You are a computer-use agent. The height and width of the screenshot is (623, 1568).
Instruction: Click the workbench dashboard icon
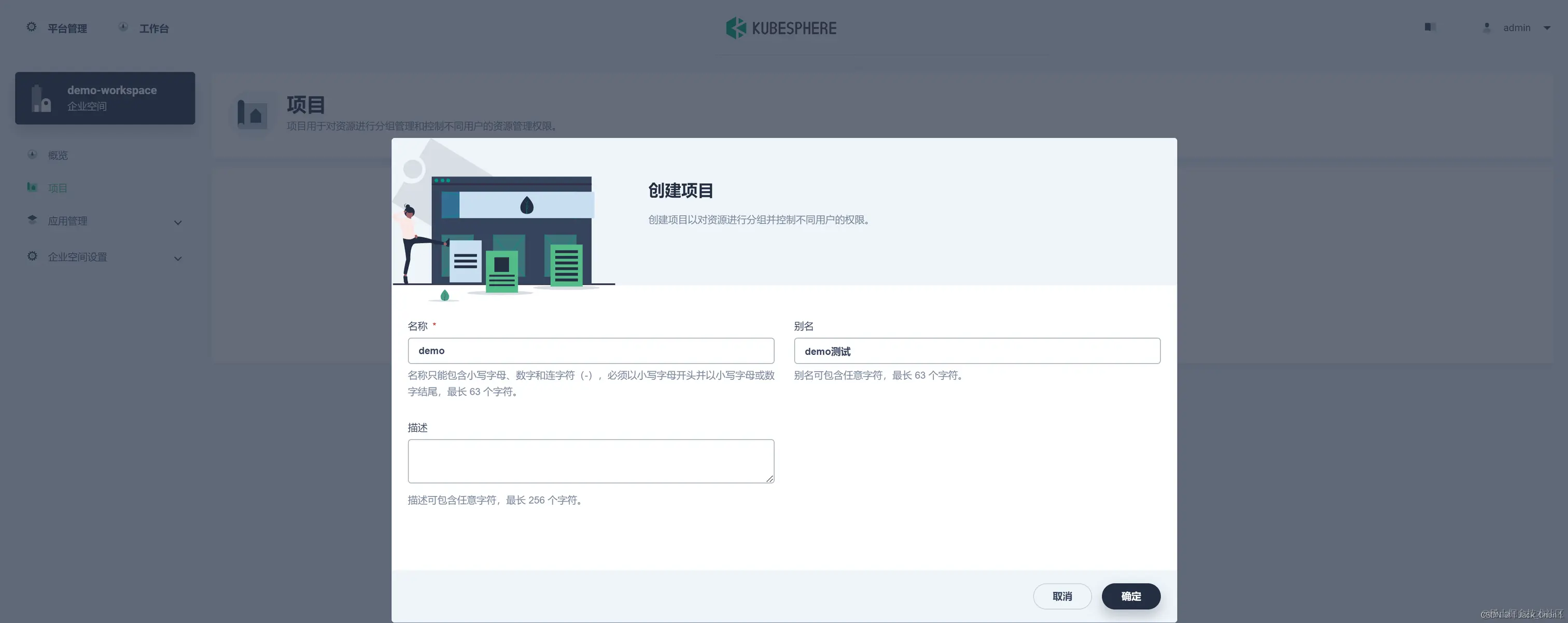123,27
